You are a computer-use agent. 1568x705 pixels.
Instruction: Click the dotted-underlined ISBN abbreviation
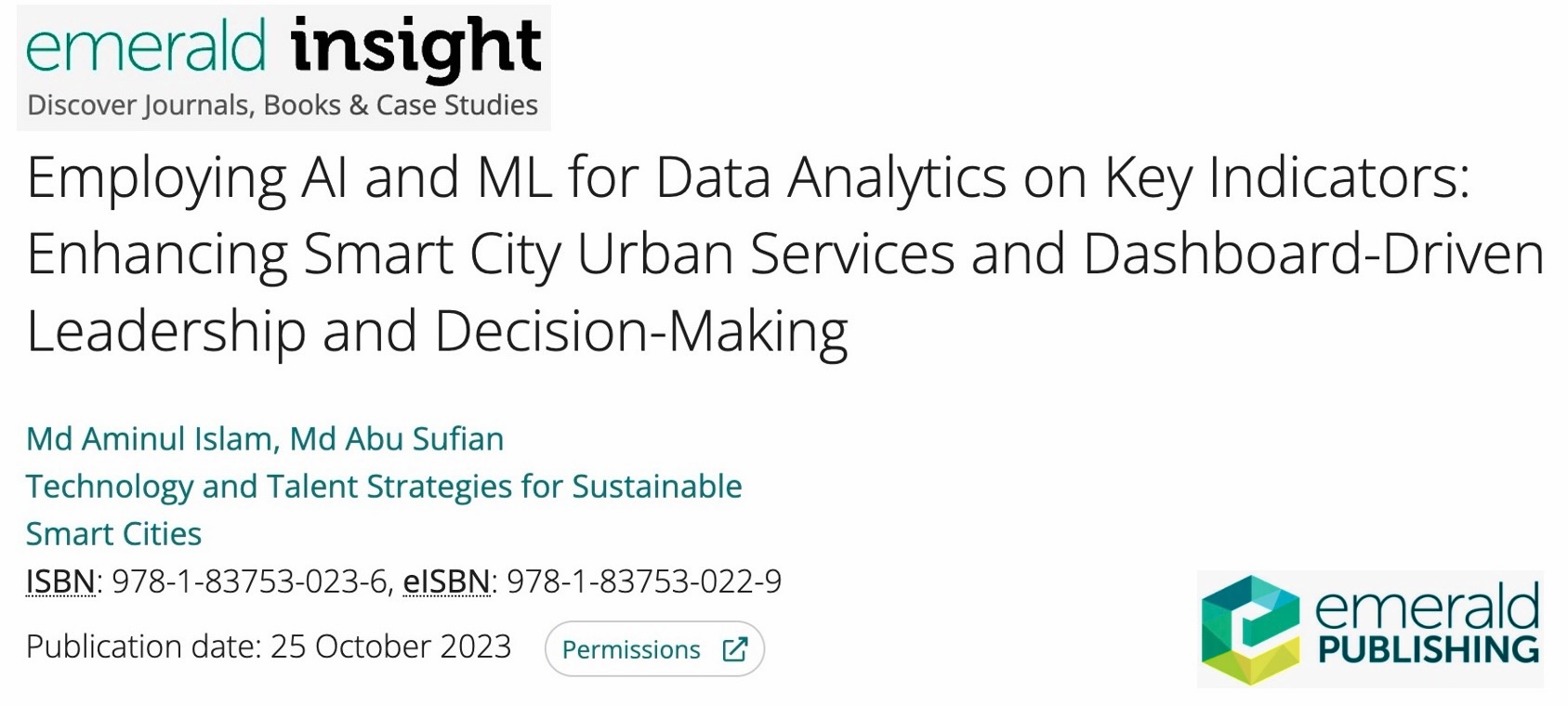click(x=60, y=581)
